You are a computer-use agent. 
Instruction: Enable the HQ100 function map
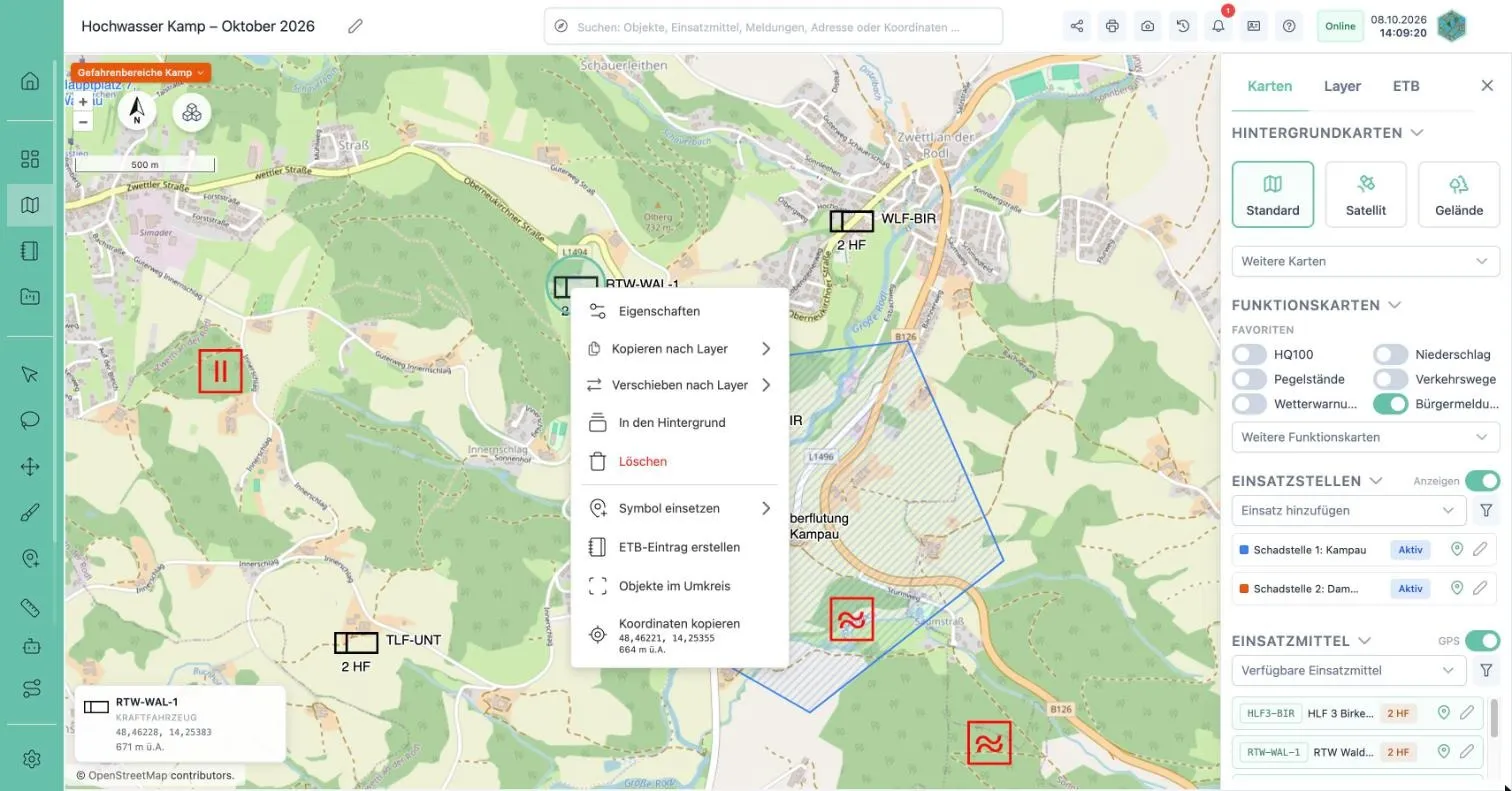tap(1249, 354)
